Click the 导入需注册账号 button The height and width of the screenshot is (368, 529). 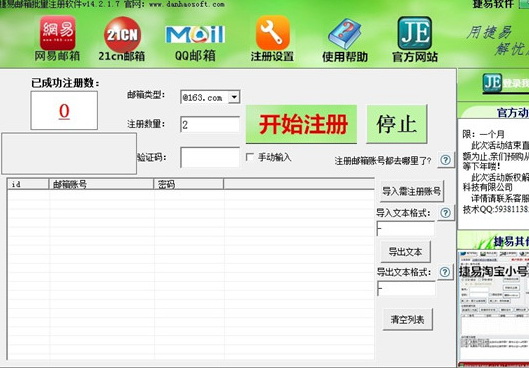412,191
